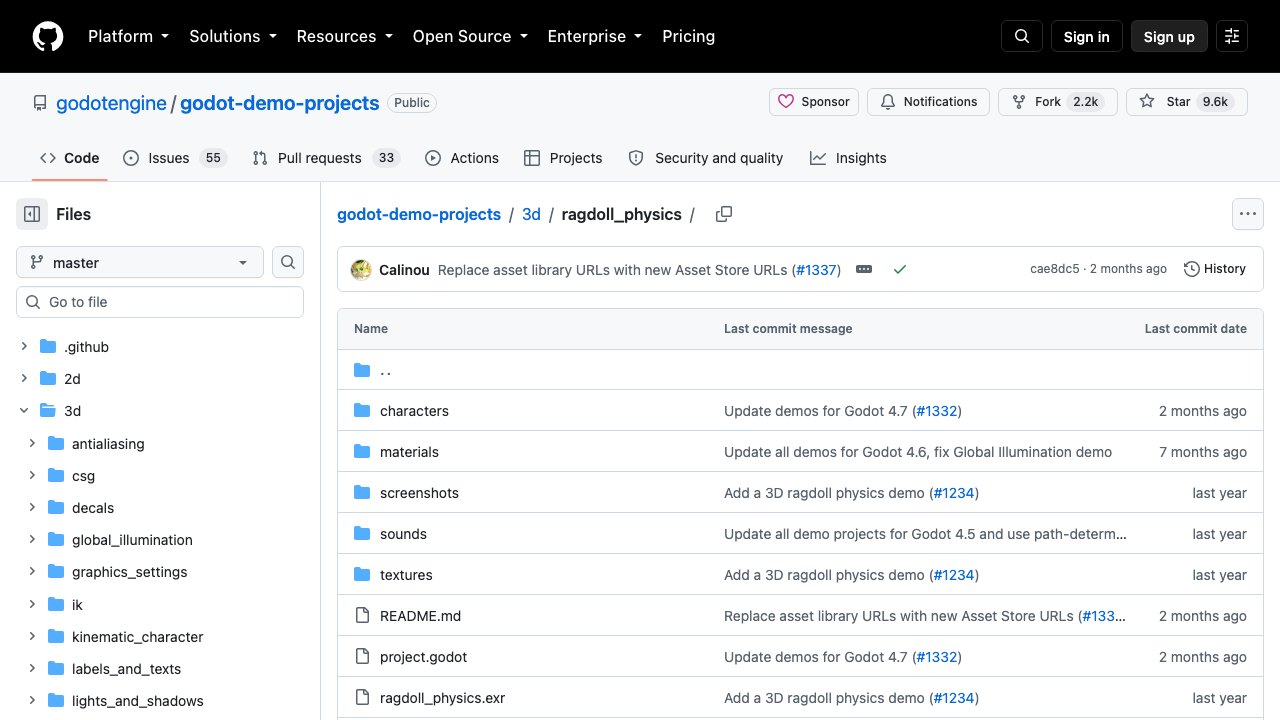This screenshot has height=720, width=1280.
Task: Search files with the magnifier next to master
Action: coord(288,262)
